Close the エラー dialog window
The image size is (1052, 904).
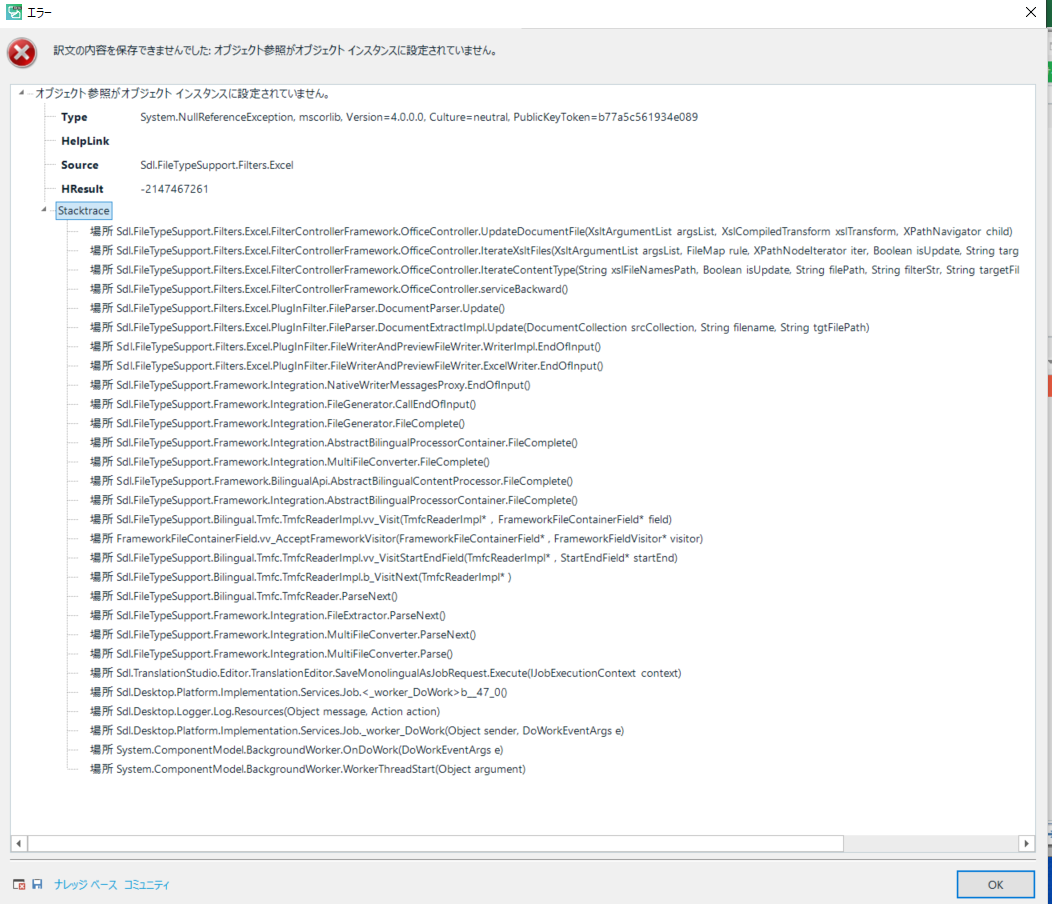pyautogui.click(x=1031, y=12)
